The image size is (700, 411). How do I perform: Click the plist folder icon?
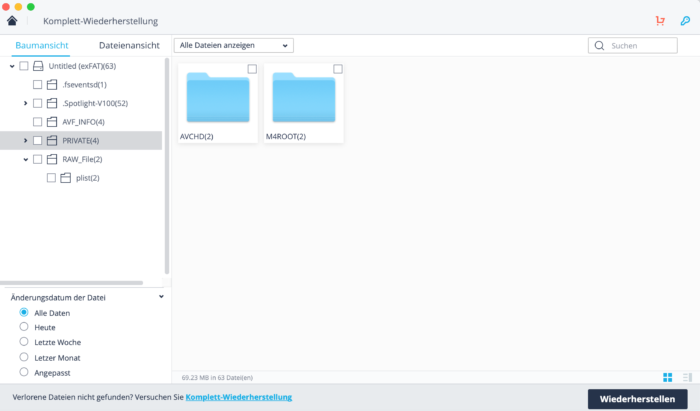click(x=66, y=178)
